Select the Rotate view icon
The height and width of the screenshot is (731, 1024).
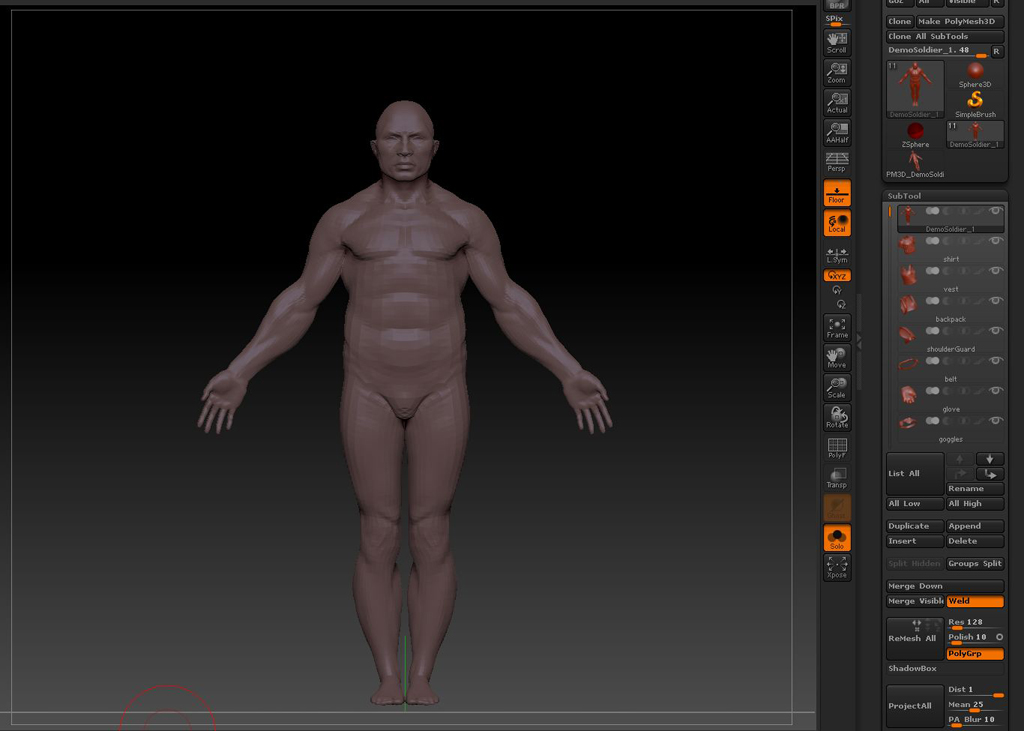(837, 417)
